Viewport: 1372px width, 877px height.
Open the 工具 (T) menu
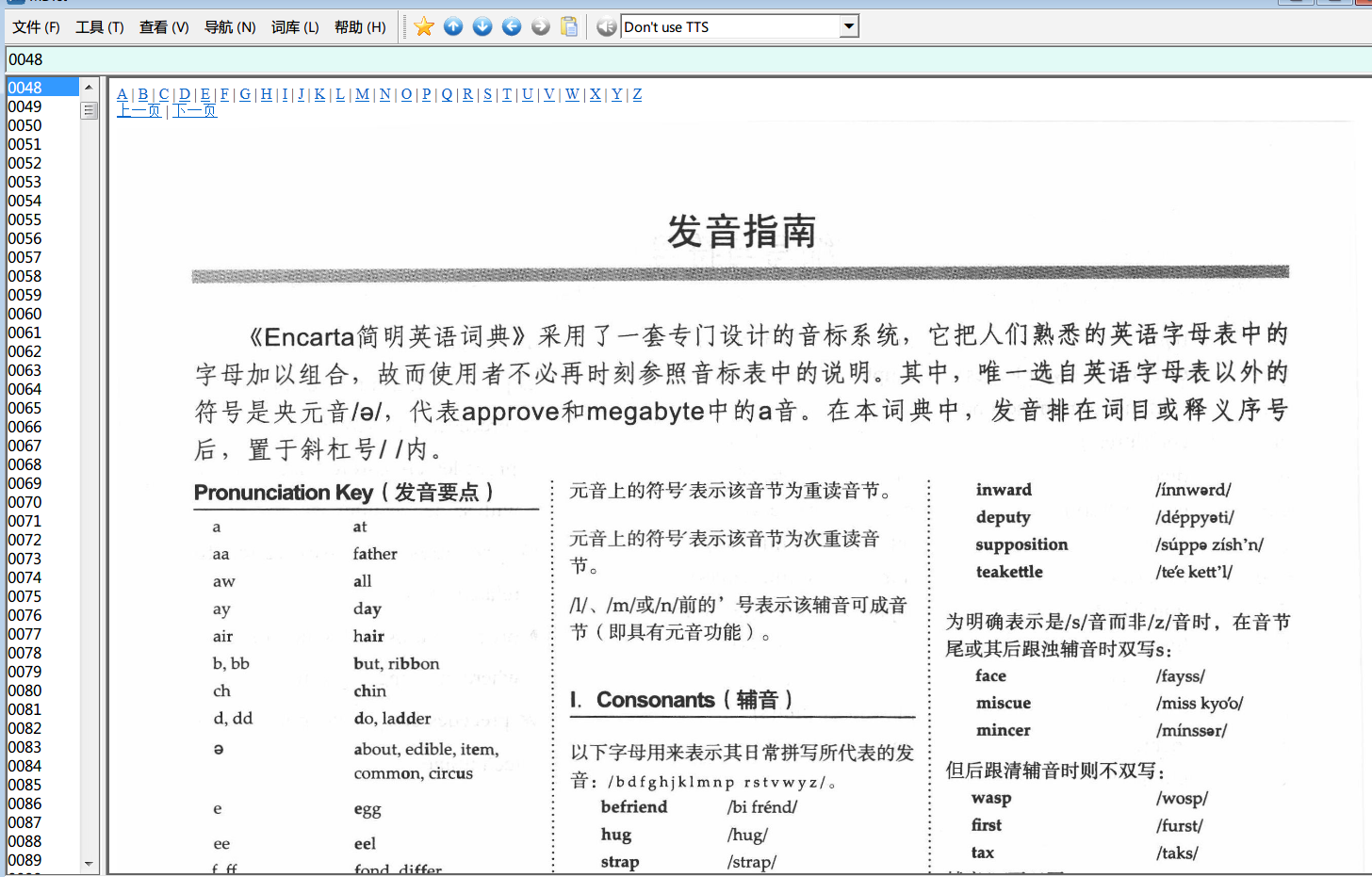pos(100,27)
